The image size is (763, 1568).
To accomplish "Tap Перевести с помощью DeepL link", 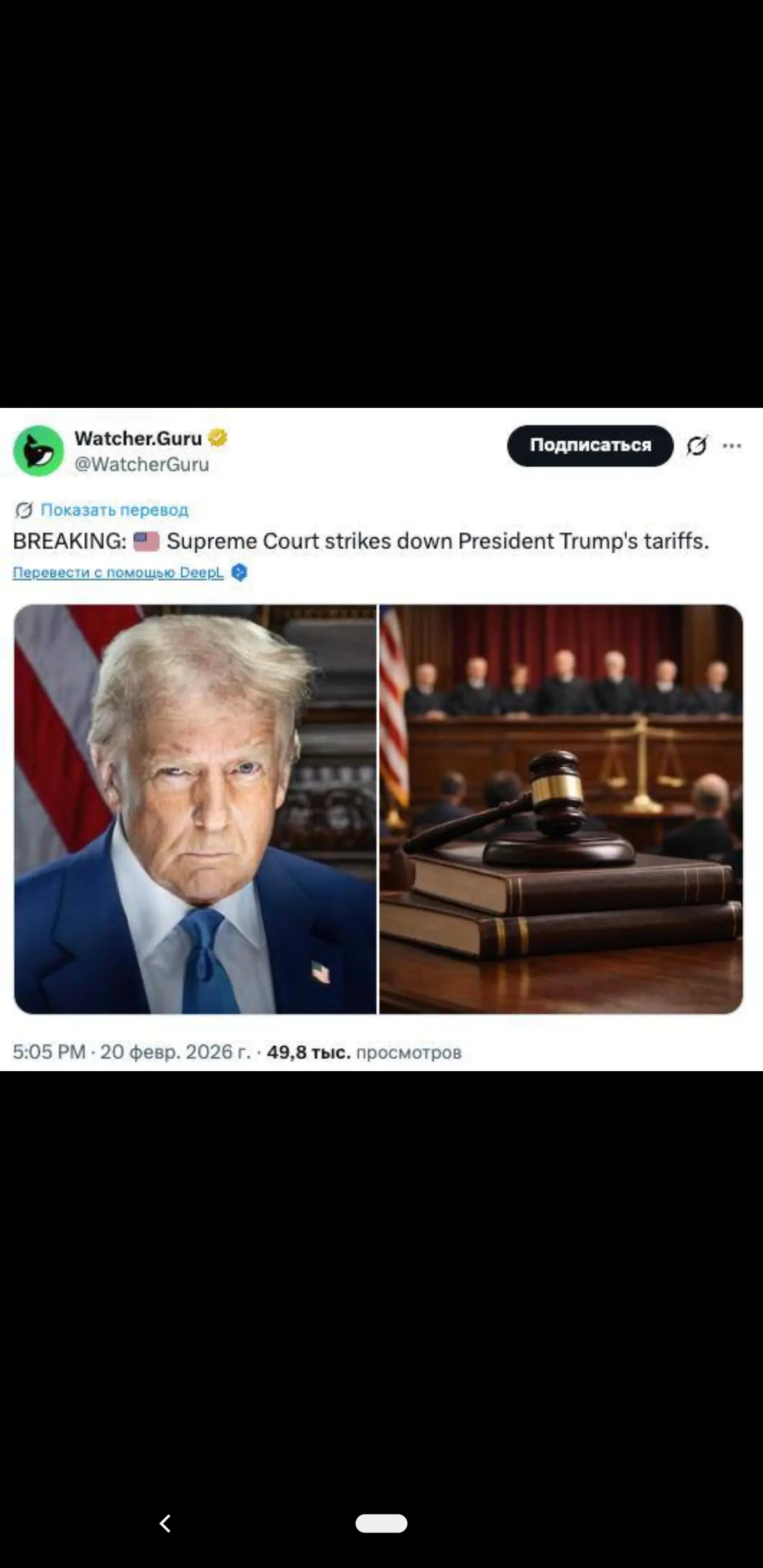I will 118,572.
